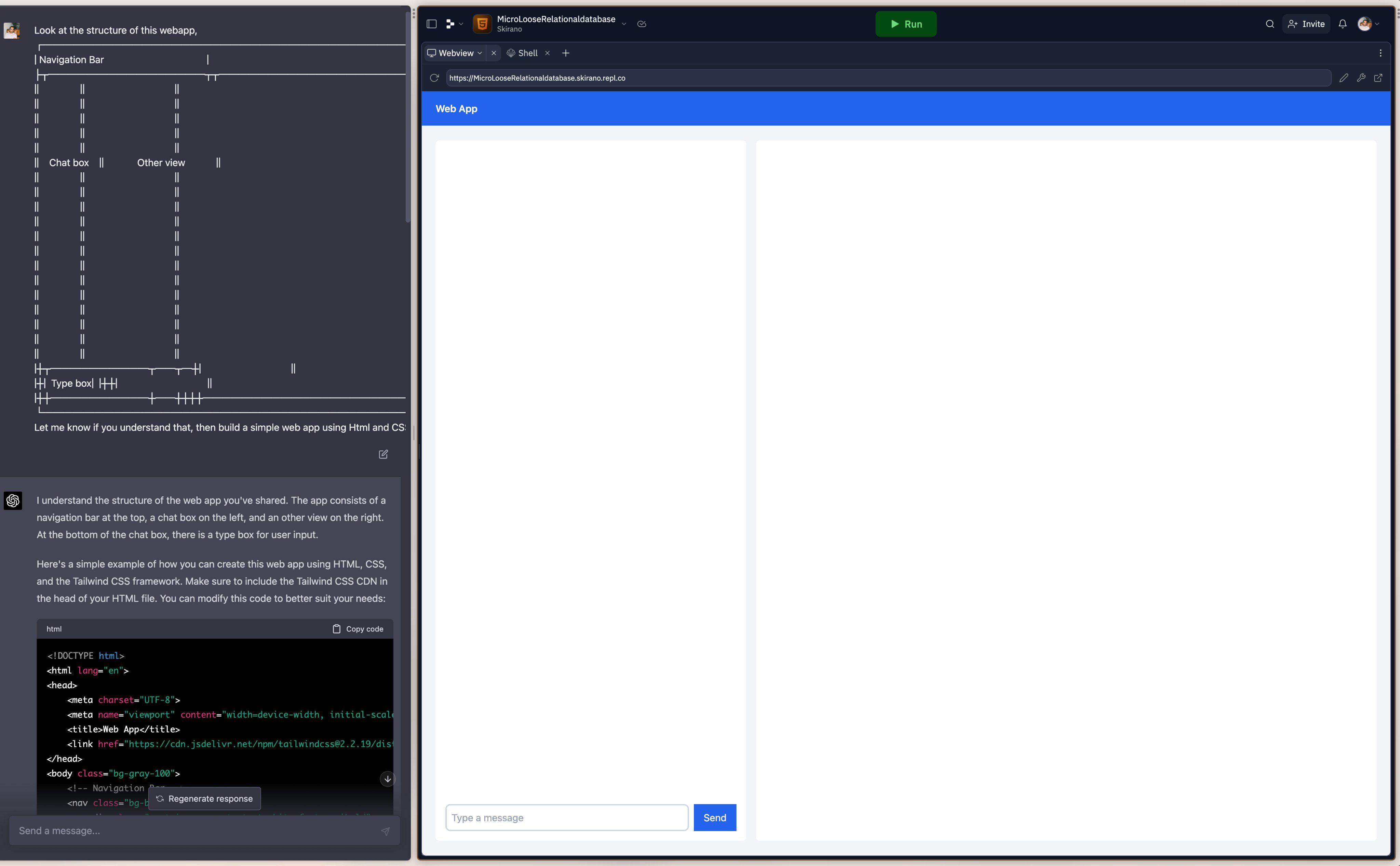Image resolution: width=1400 pixels, height=866 pixels.
Task: Expand the Webview tab dropdown arrow
Action: point(480,53)
